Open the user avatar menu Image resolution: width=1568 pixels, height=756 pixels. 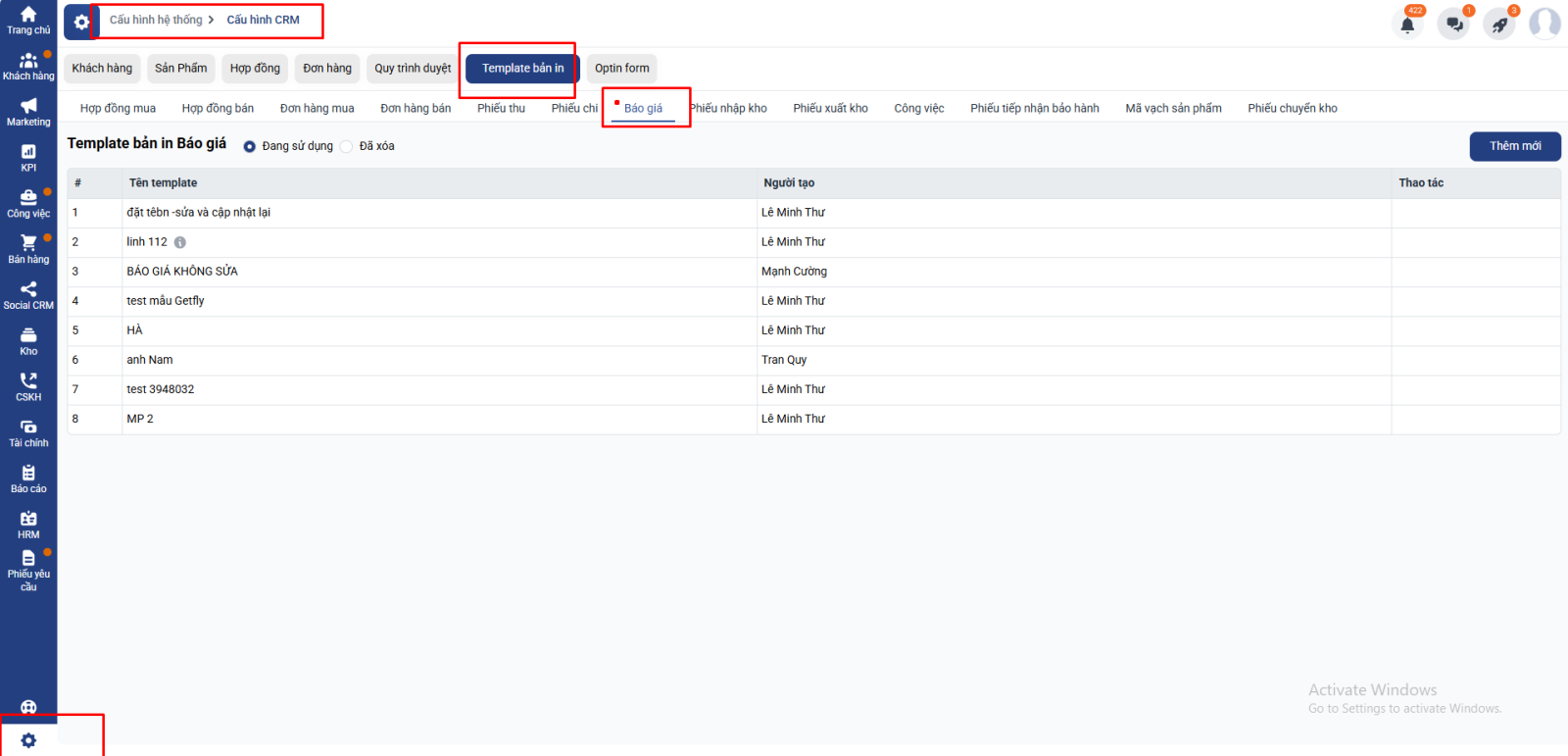pos(1544,23)
